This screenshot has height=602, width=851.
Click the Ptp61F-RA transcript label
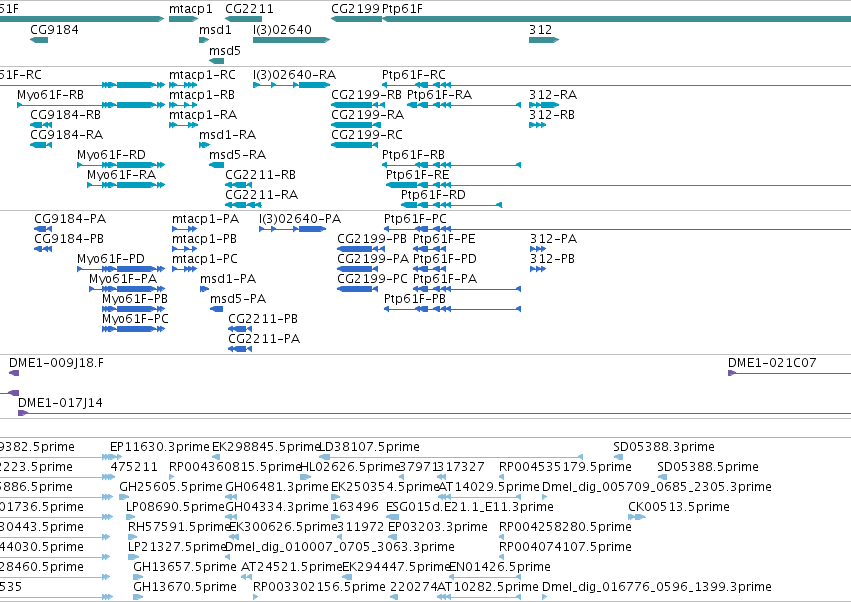pos(440,94)
